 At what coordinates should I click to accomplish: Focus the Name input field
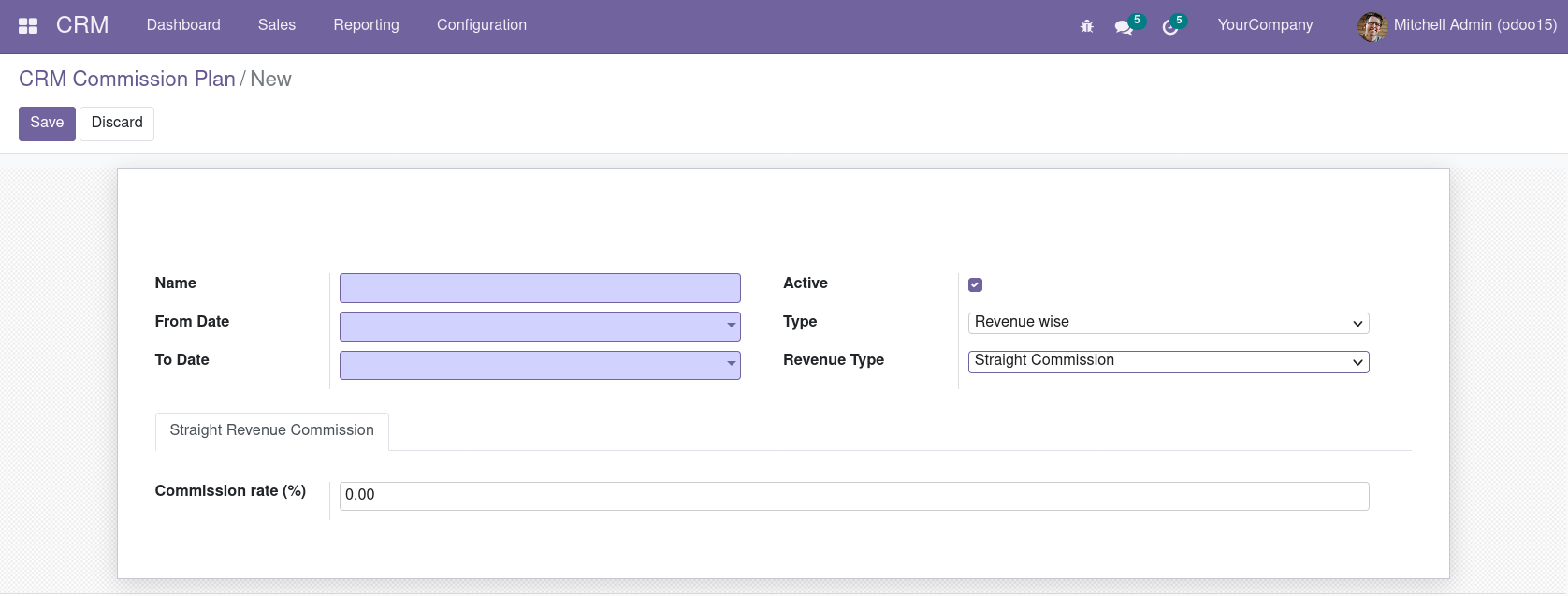[x=539, y=287]
